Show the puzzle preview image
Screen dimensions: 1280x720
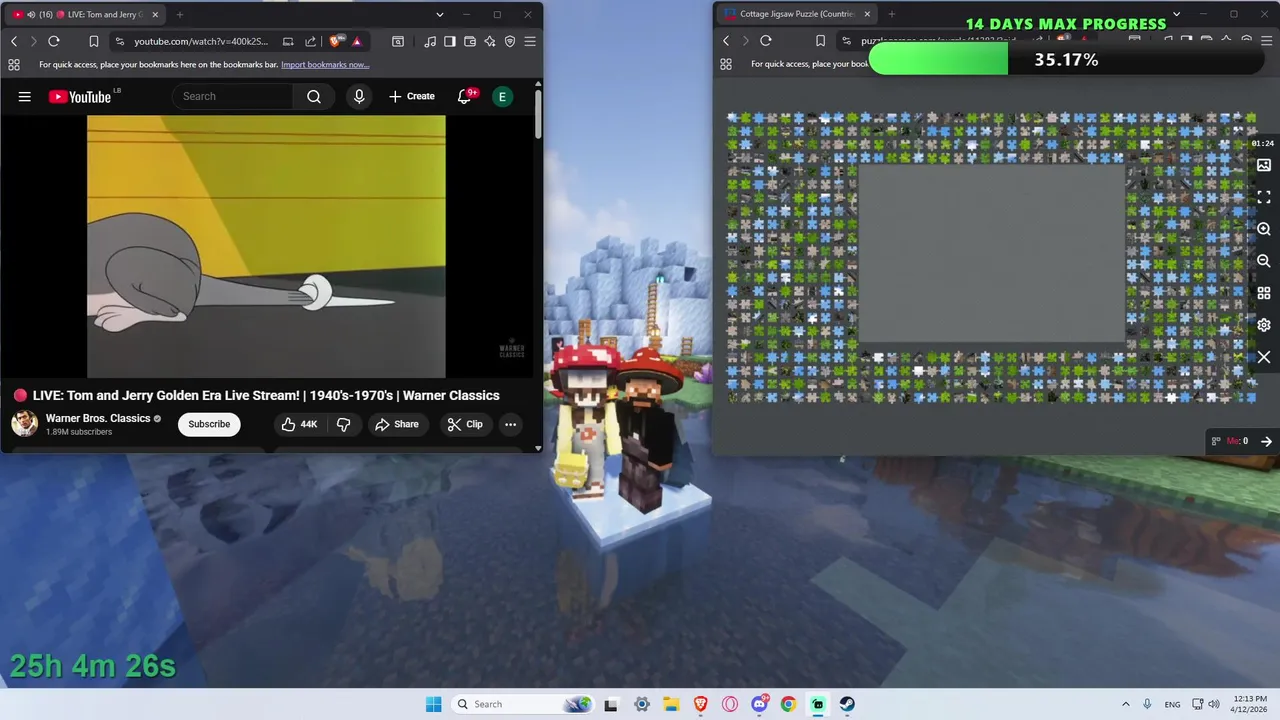coord(1264,165)
